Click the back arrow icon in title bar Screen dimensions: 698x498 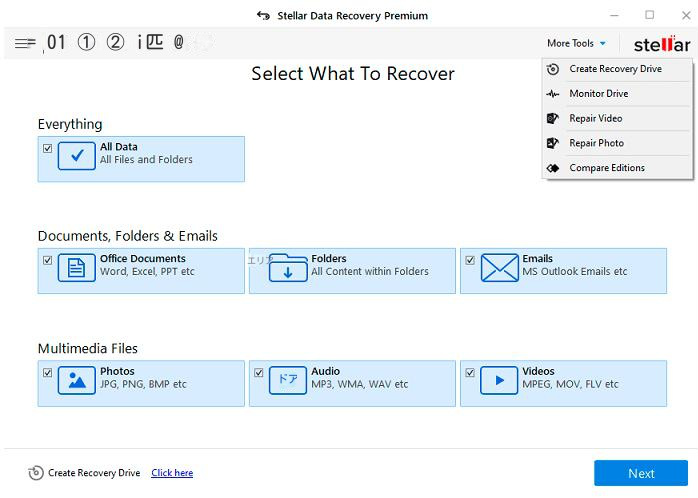pyautogui.click(x=263, y=16)
